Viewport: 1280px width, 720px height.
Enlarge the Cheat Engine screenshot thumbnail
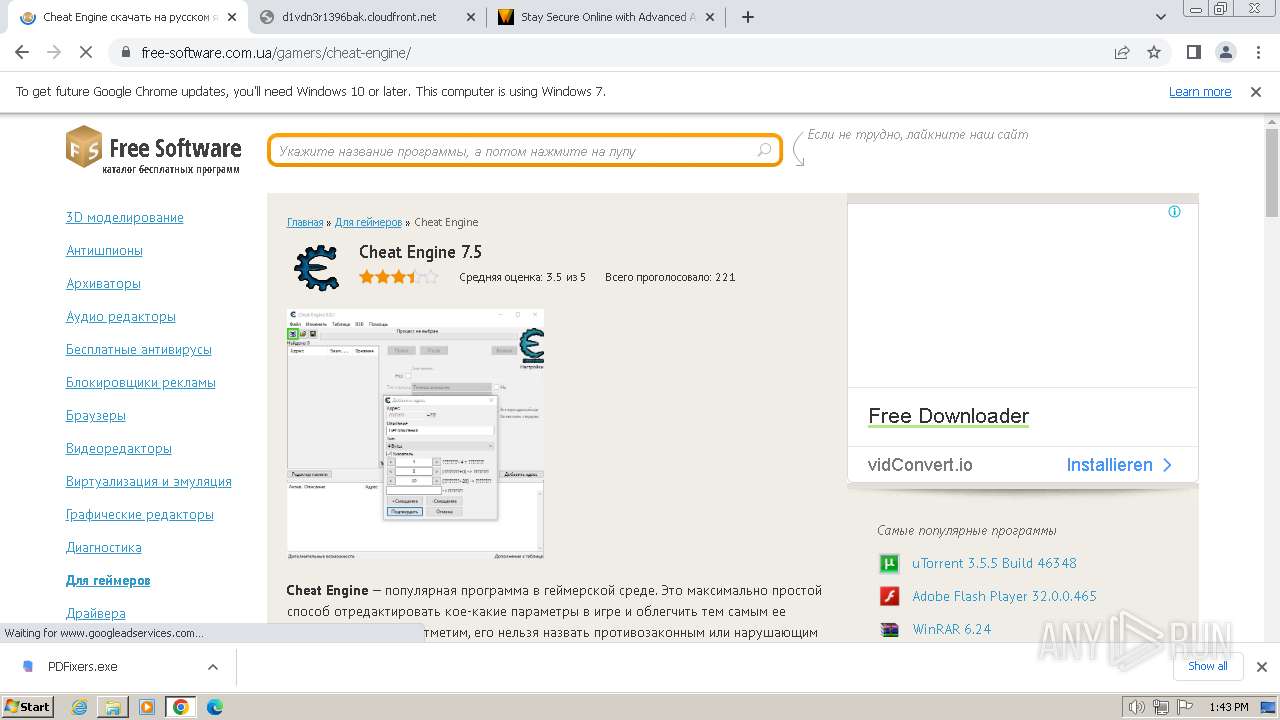[415, 433]
